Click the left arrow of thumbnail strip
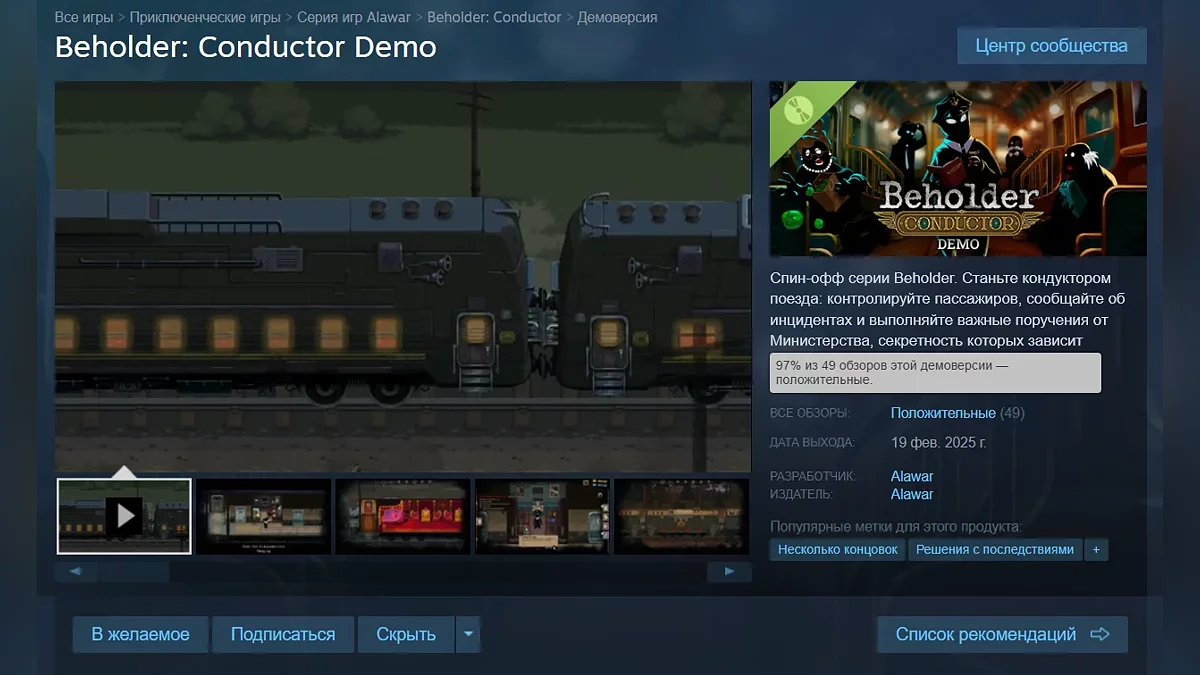 (76, 572)
